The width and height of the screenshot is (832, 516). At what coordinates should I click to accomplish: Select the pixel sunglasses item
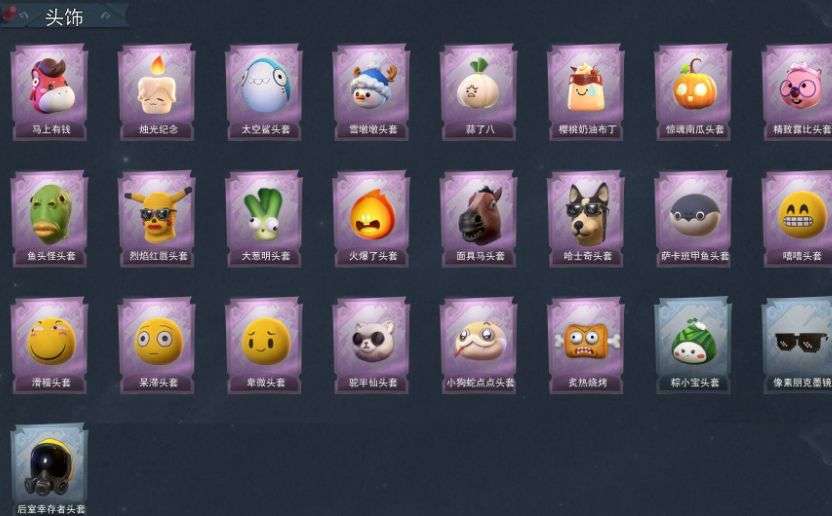click(x=798, y=345)
